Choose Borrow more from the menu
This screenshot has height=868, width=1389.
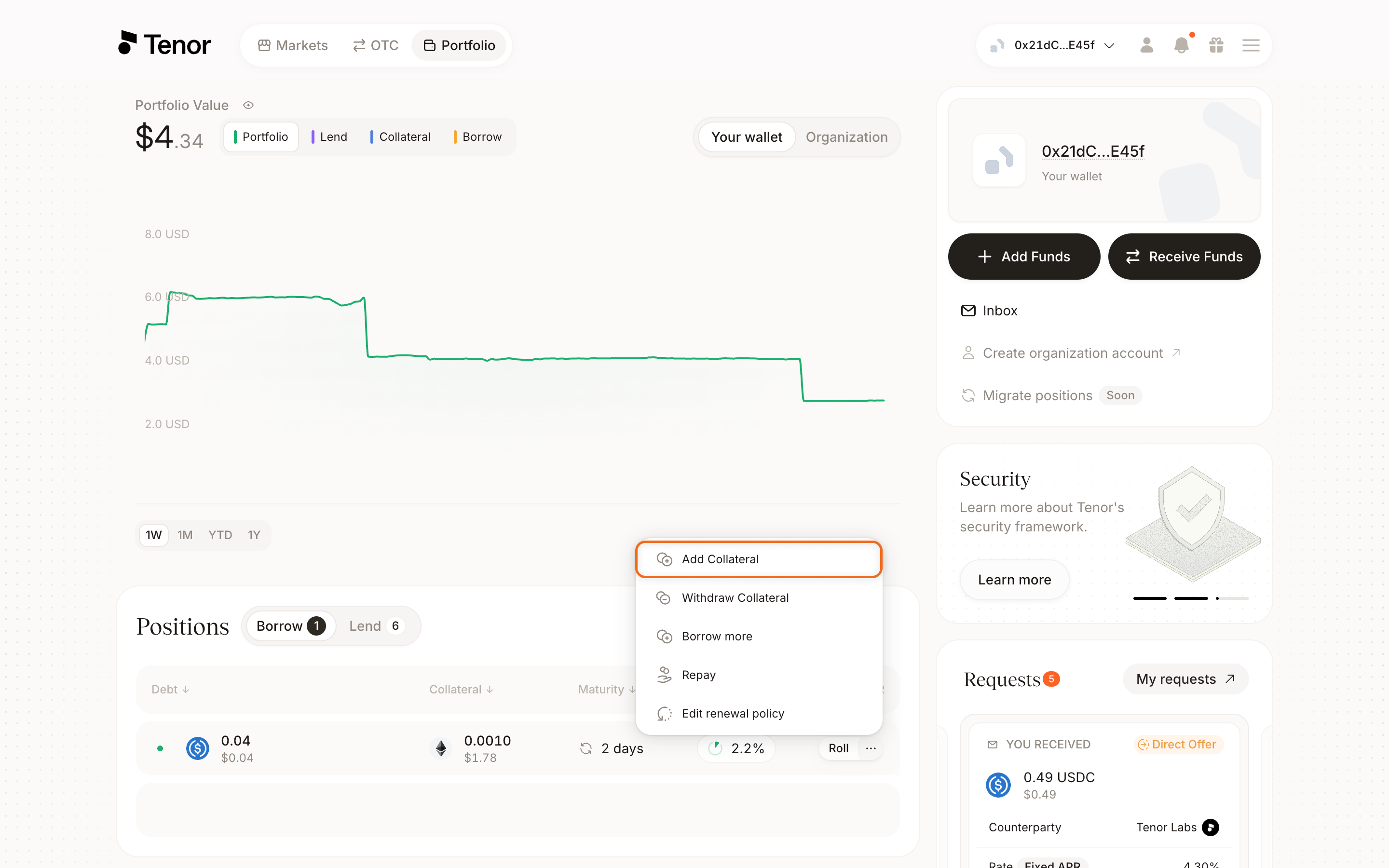coord(758,636)
